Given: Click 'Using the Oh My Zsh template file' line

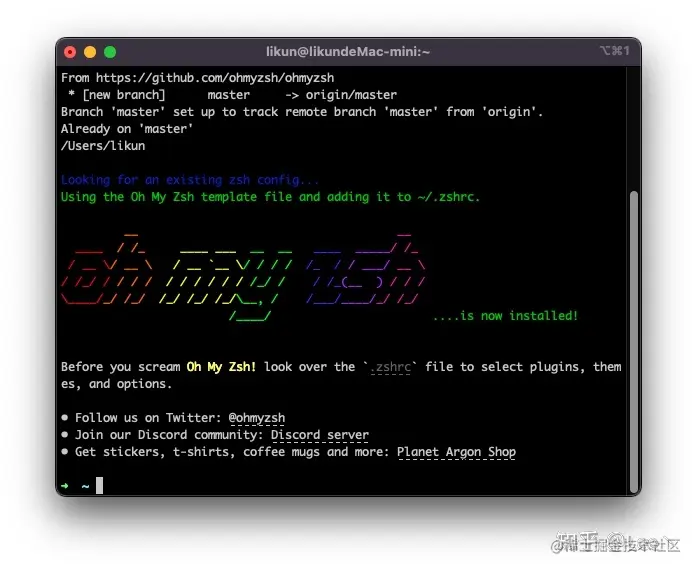Looking at the screenshot, I should [x=271, y=197].
